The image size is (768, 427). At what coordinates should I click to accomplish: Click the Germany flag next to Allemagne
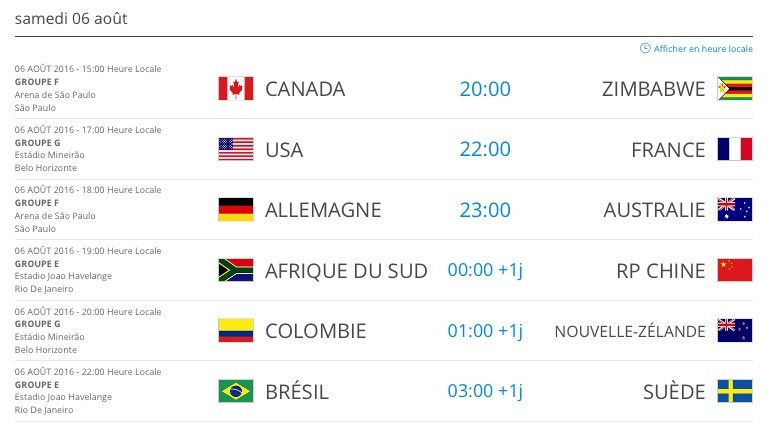[235, 210]
